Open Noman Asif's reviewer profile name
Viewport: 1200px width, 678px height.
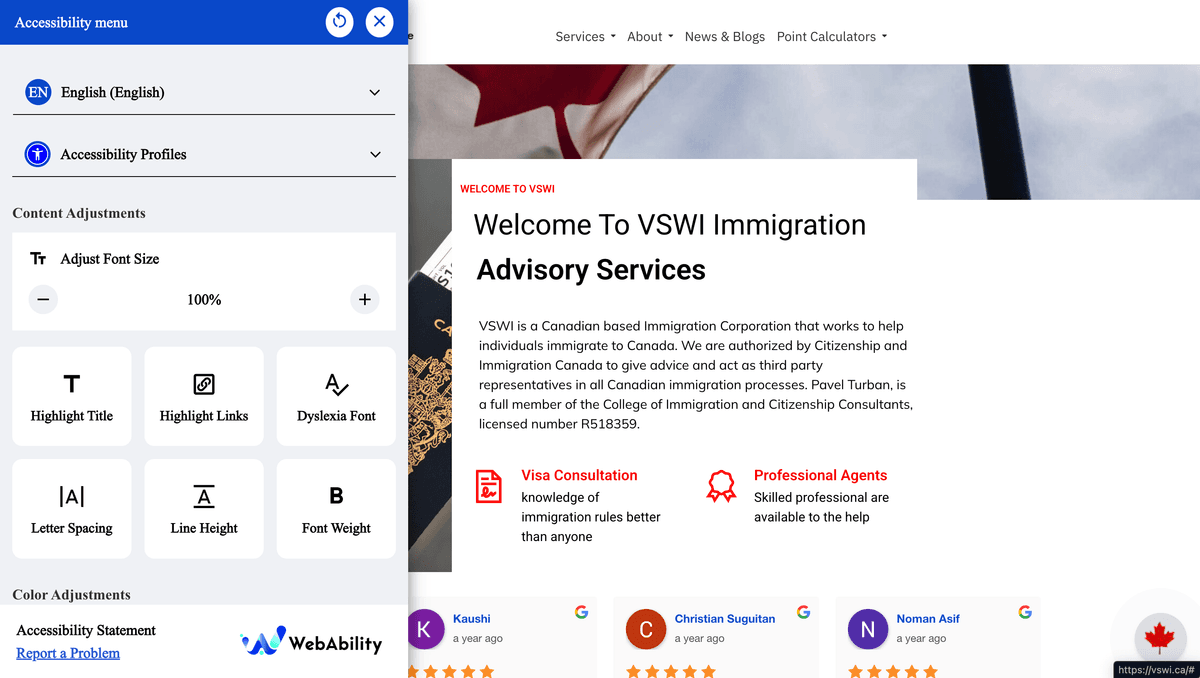click(928, 619)
